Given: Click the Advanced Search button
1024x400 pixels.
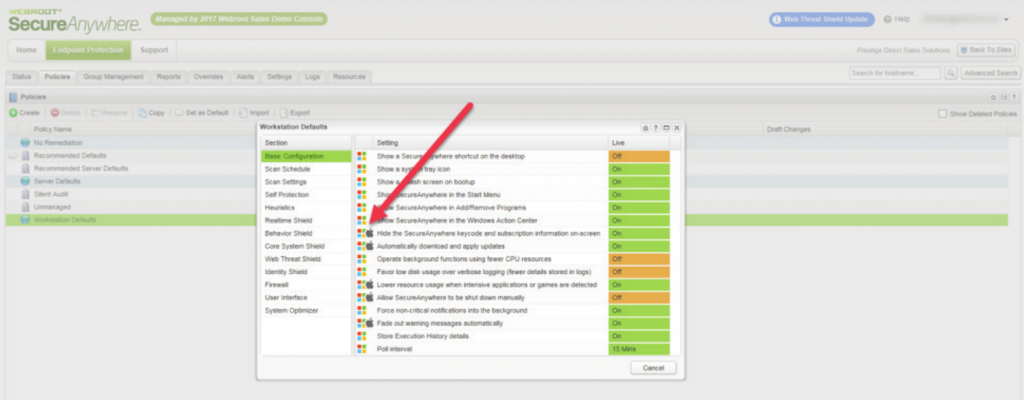Looking at the screenshot, I should pyautogui.click(x=991, y=73).
